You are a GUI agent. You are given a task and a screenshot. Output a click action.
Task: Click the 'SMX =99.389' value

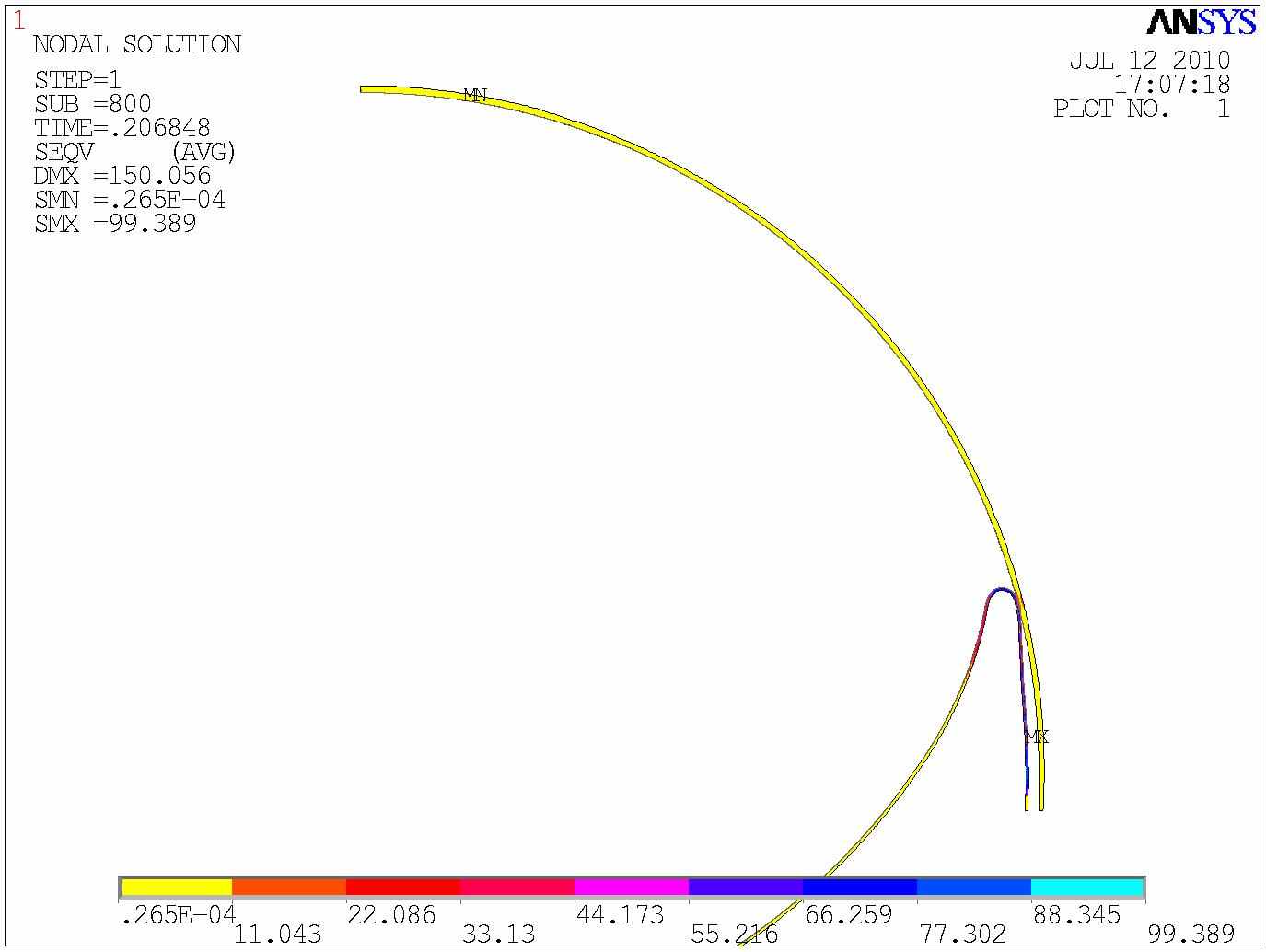click(115, 223)
